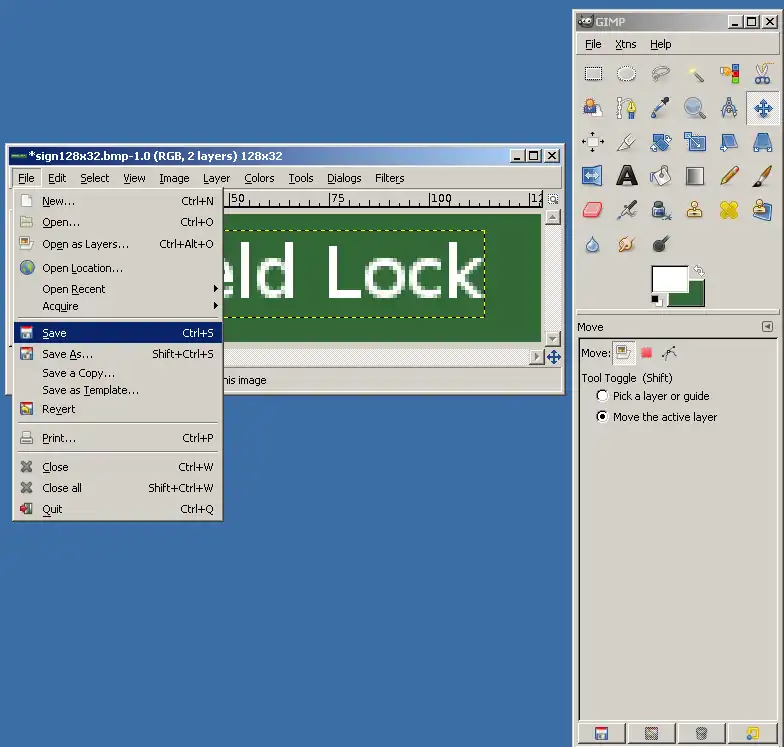784x747 pixels.
Task: Enable 'Pick a layer or guide' option
Action: 602,396
